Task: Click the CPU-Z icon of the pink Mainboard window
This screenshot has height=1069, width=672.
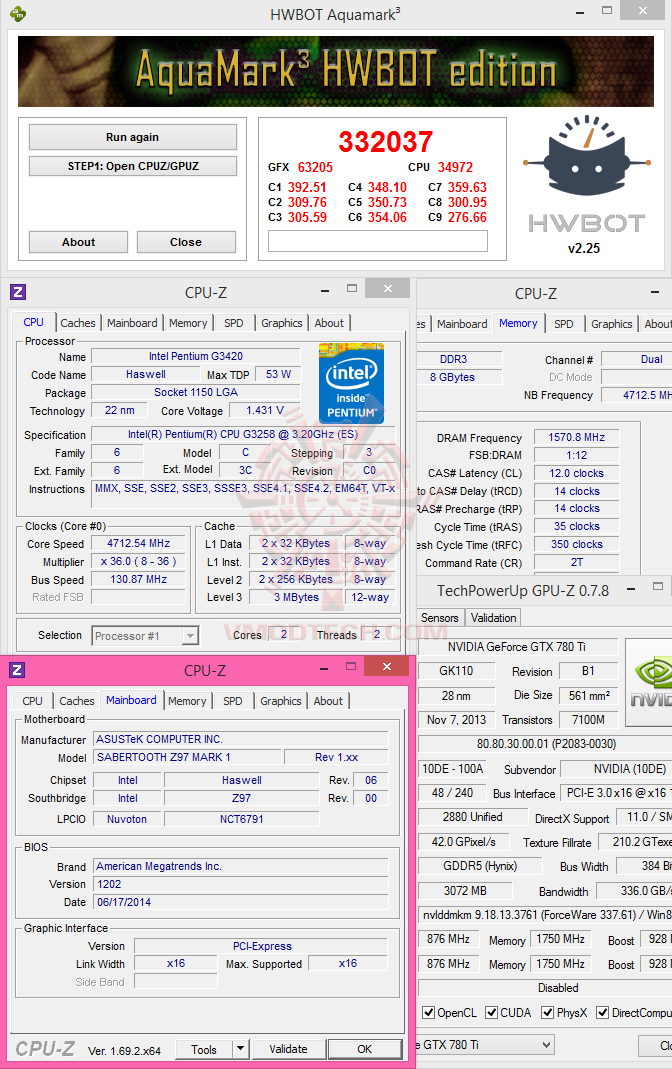Action: (x=17, y=670)
